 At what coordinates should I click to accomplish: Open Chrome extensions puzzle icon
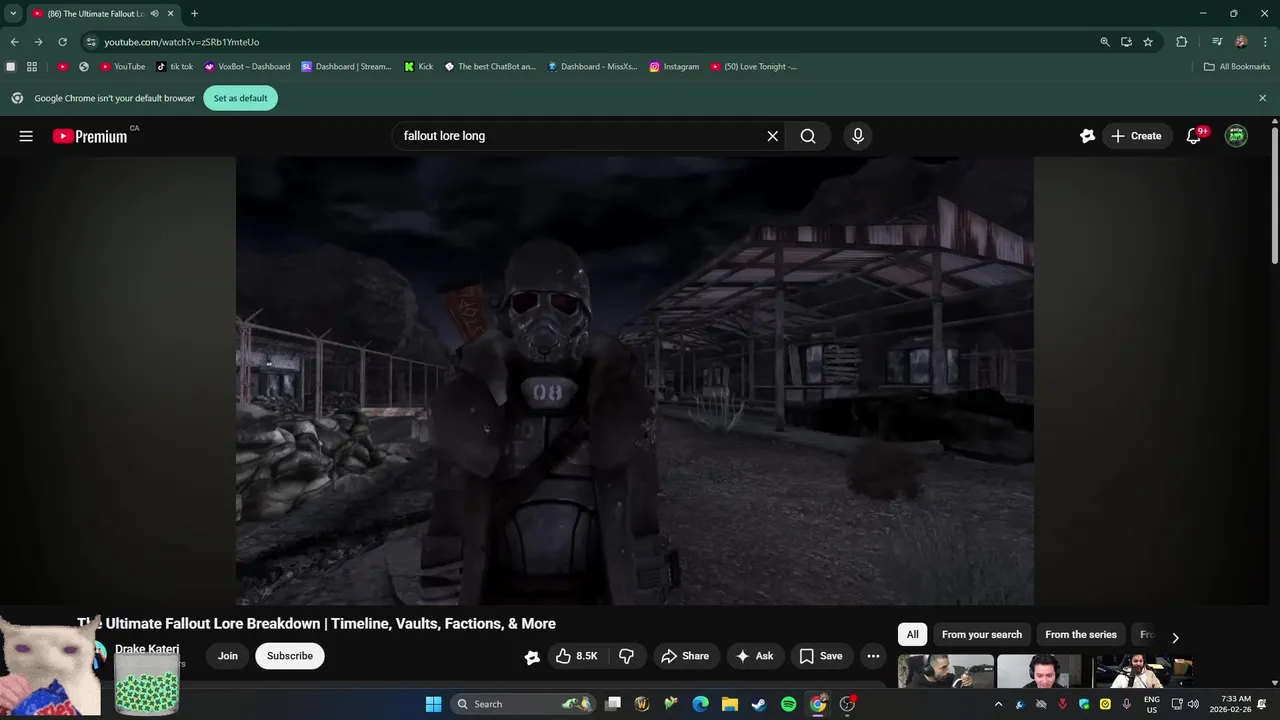click(1182, 42)
